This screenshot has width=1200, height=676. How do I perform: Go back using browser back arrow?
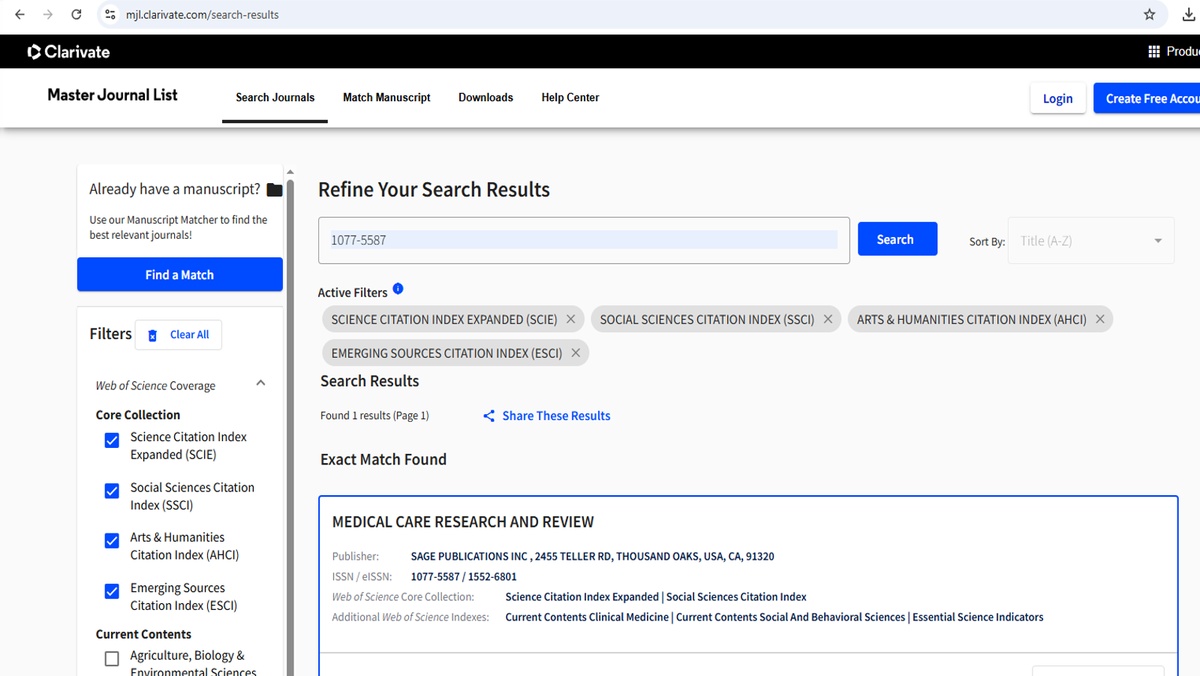click(x=20, y=15)
